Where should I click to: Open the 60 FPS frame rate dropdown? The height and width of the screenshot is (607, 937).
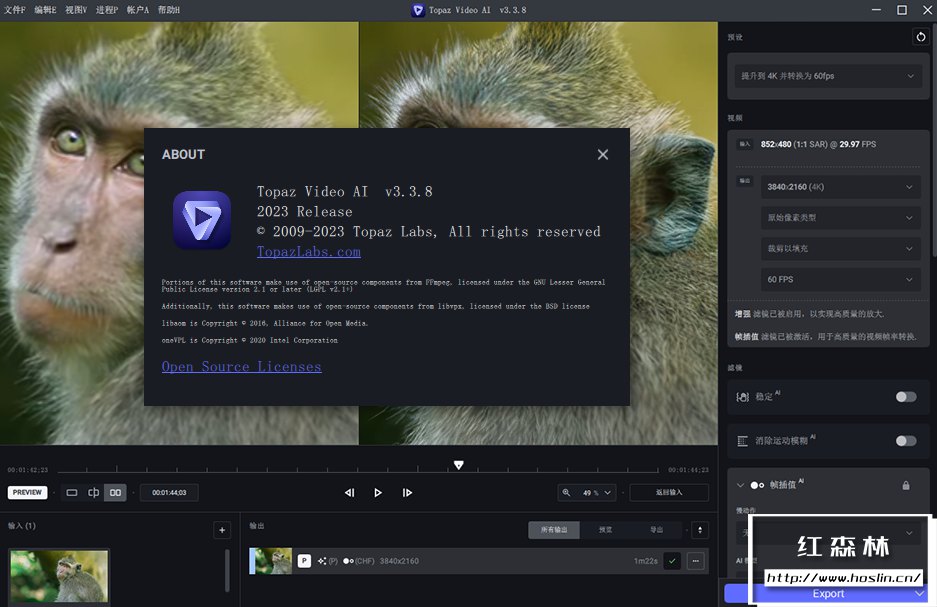(840, 279)
